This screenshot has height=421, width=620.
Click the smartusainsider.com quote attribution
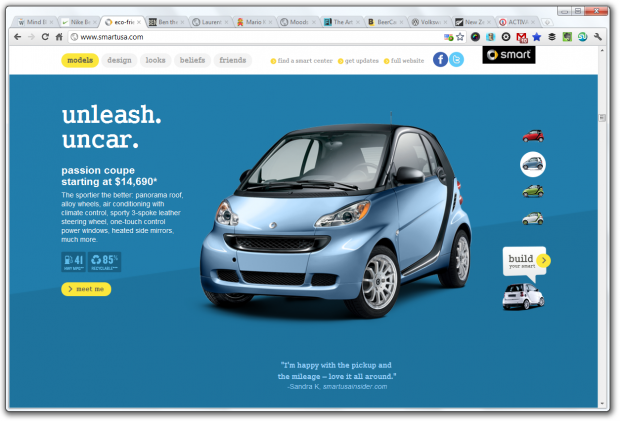pos(337,387)
